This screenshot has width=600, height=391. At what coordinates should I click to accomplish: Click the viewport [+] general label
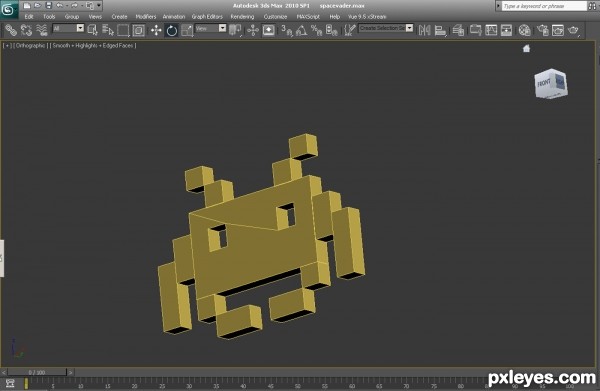click(7, 46)
